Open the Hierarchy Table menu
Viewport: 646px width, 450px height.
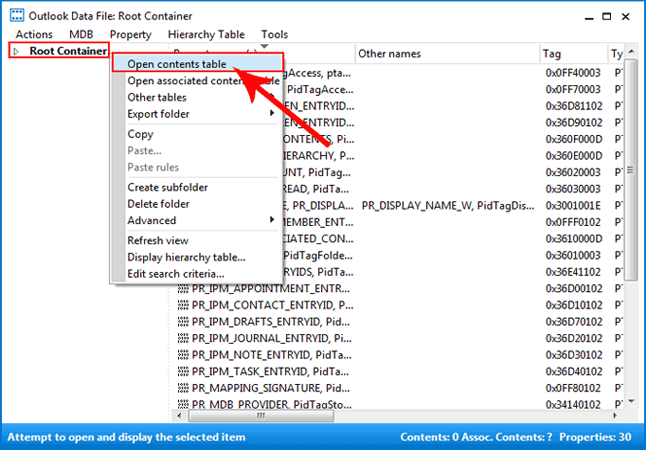[206, 34]
